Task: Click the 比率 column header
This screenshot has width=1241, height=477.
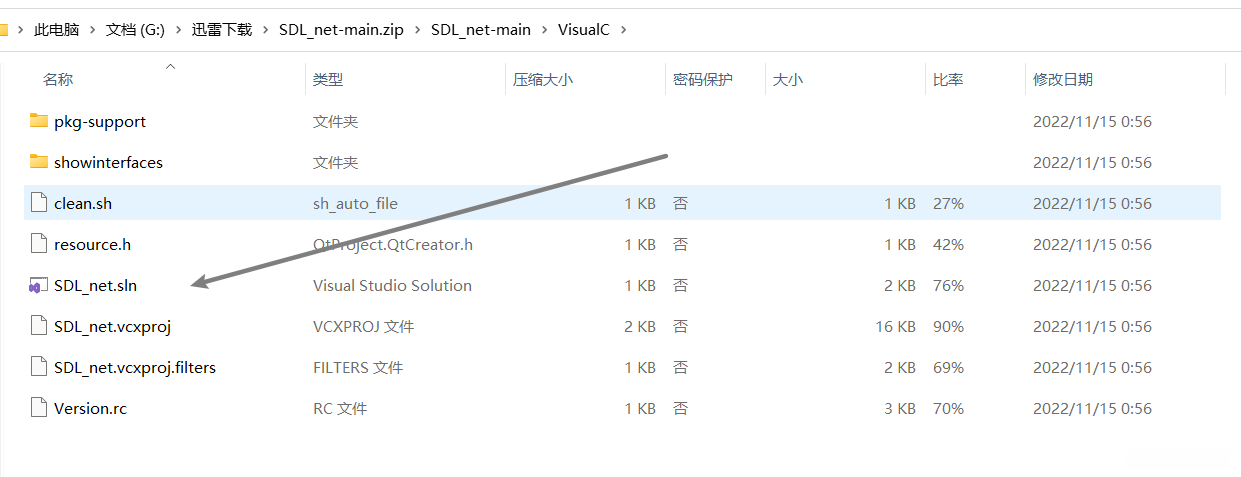Action: tap(948, 79)
